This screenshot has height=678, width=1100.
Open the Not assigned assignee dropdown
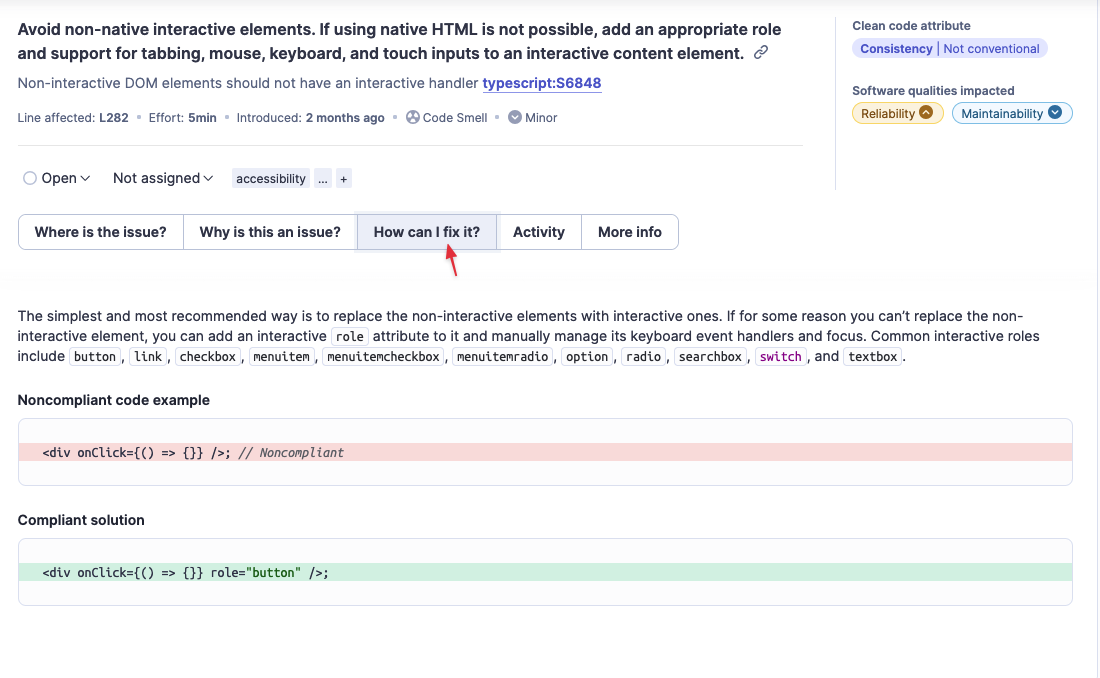click(x=163, y=178)
